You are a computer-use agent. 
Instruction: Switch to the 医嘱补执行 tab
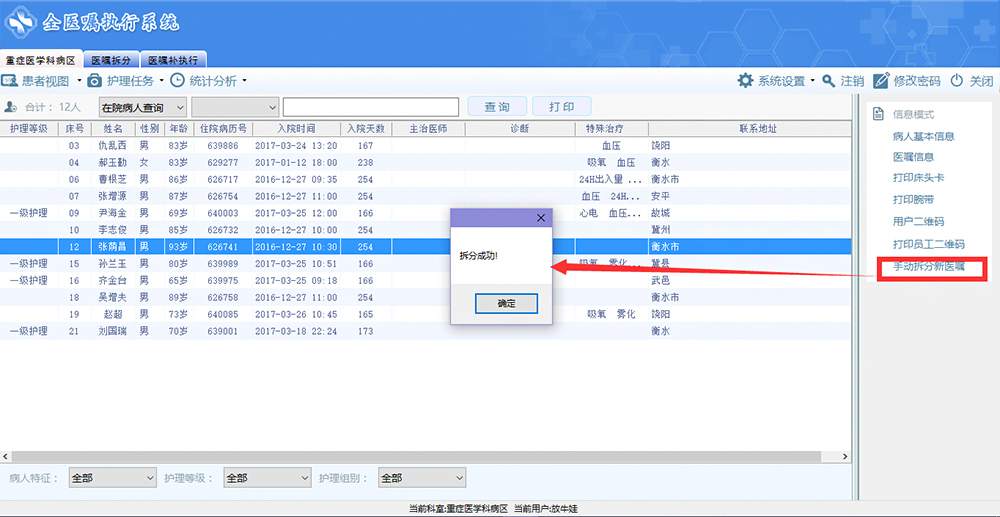click(x=174, y=60)
